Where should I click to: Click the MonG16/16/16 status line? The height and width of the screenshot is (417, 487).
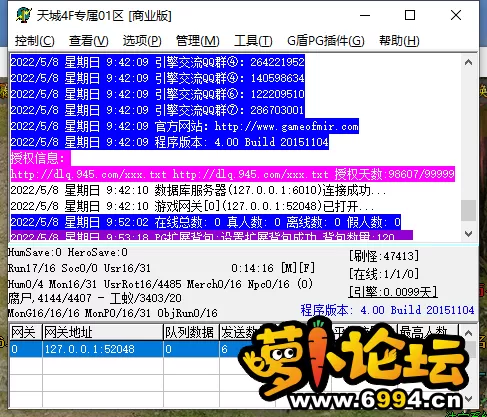(113, 313)
